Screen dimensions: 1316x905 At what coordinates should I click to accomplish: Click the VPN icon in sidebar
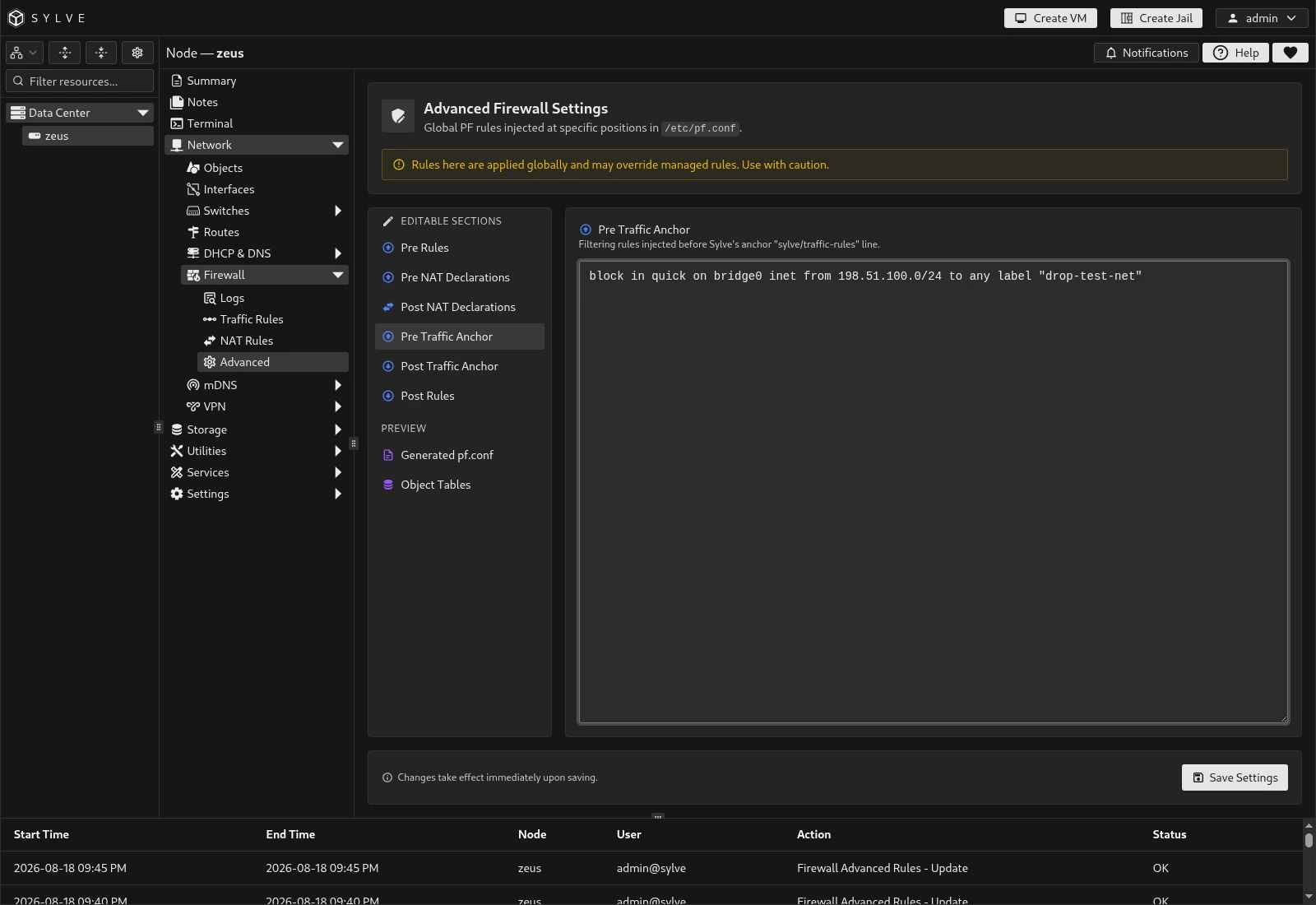193,406
